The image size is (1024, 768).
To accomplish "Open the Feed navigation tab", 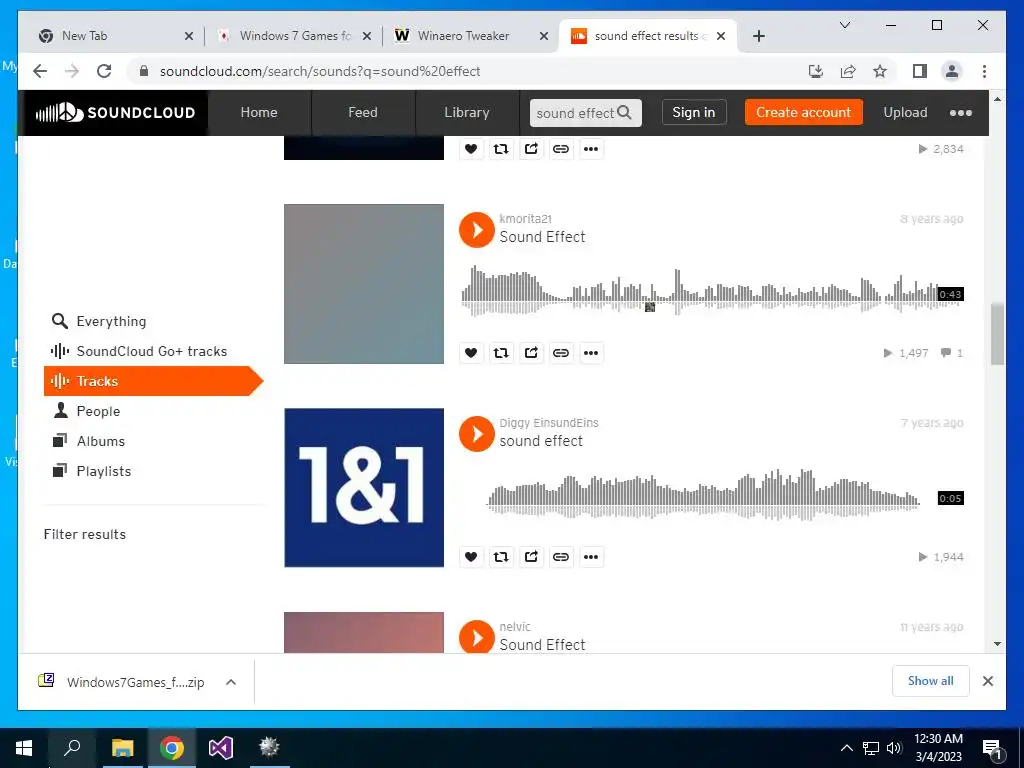I will pyautogui.click(x=362, y=112).
